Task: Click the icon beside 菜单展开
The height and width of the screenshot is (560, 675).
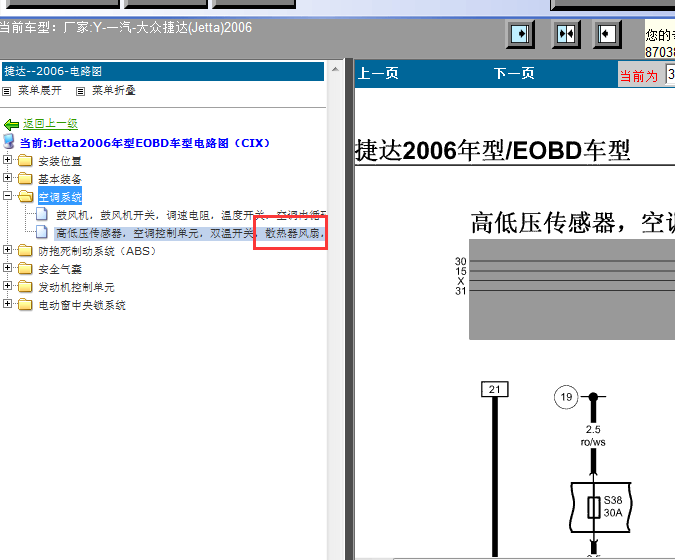Action: pyautogui.click(x=6, y=91)
